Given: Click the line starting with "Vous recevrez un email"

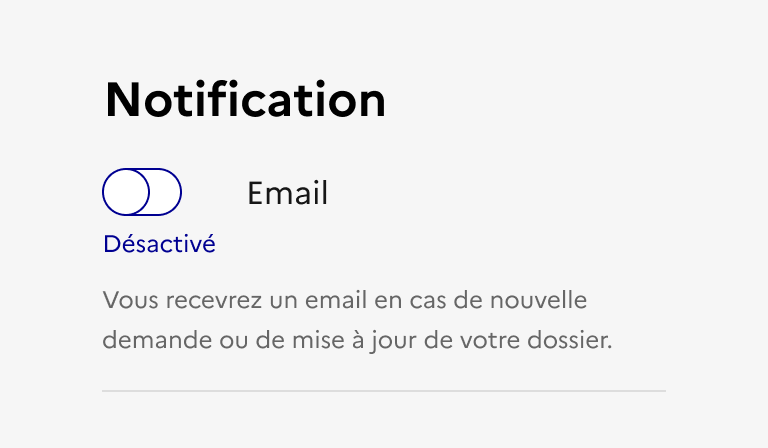Looking at the screenshot, I should [345, 300].
